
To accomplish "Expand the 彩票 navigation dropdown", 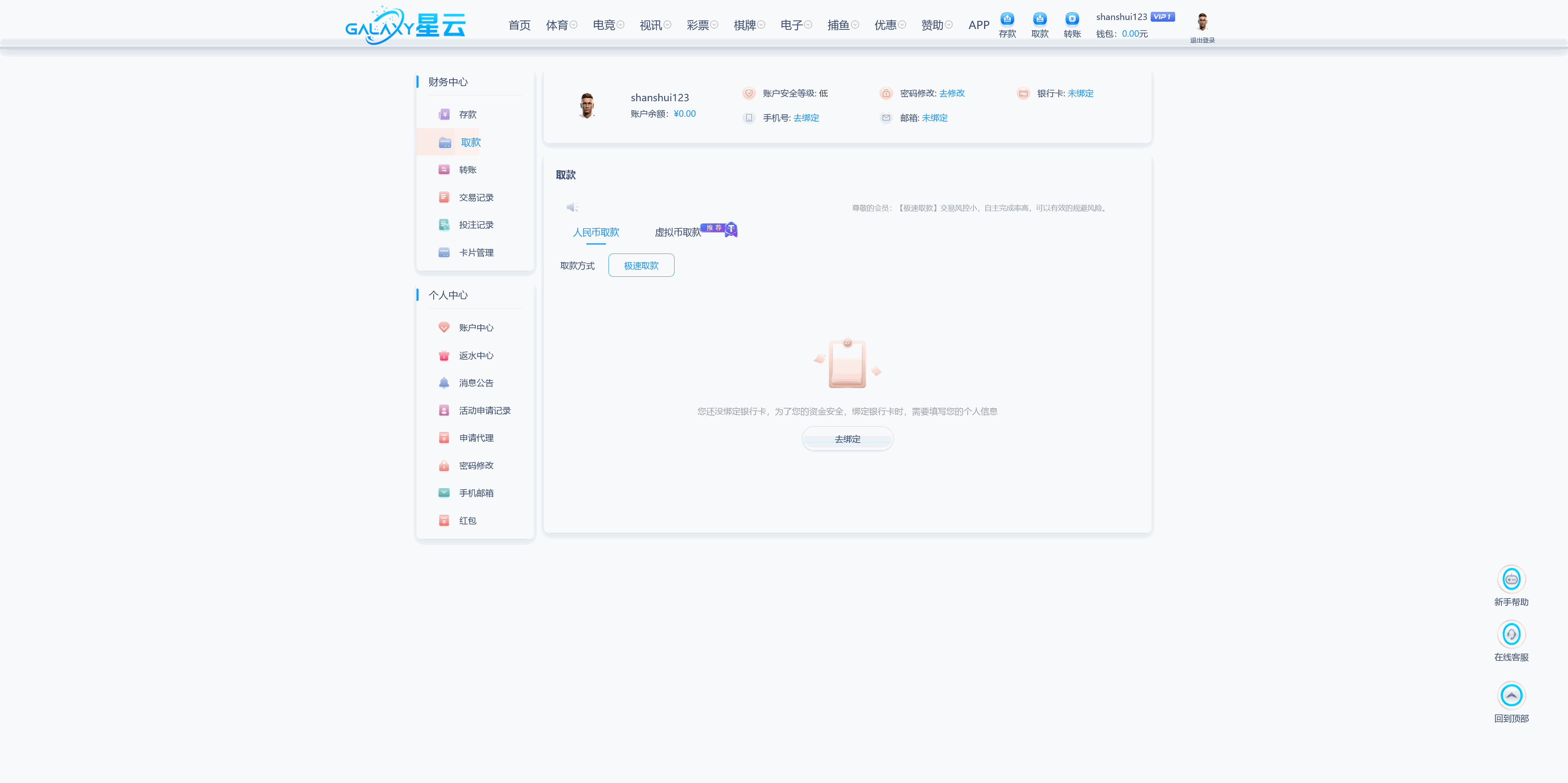I will (702, 25).
